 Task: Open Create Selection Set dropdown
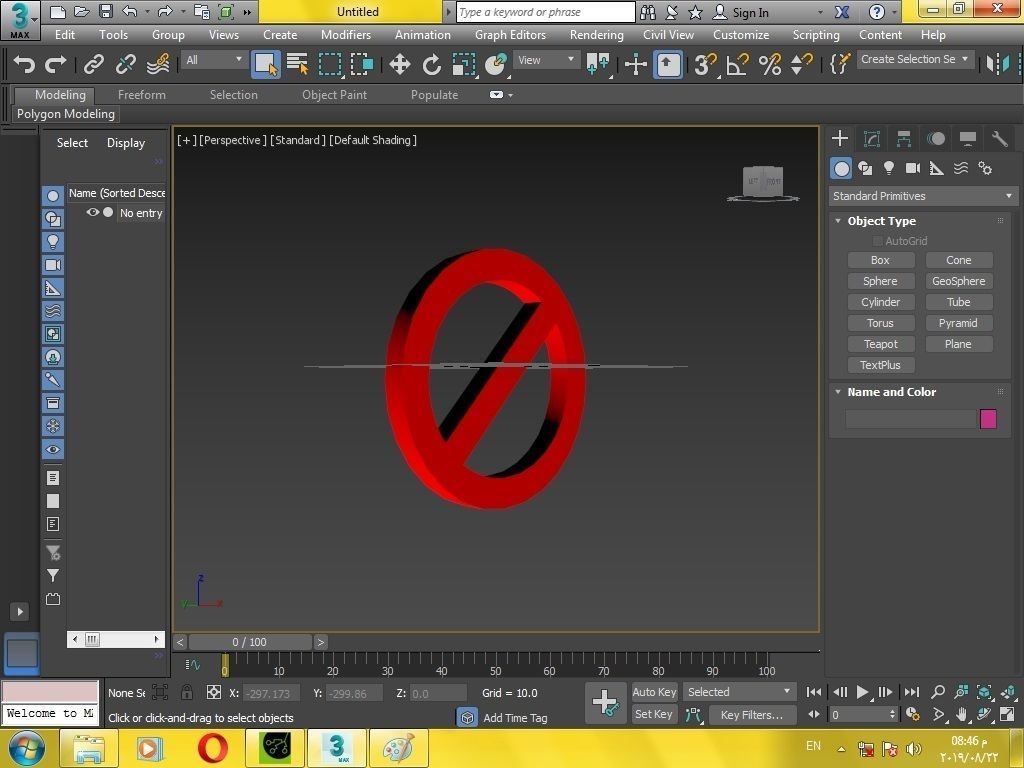[x=916, y=59]
